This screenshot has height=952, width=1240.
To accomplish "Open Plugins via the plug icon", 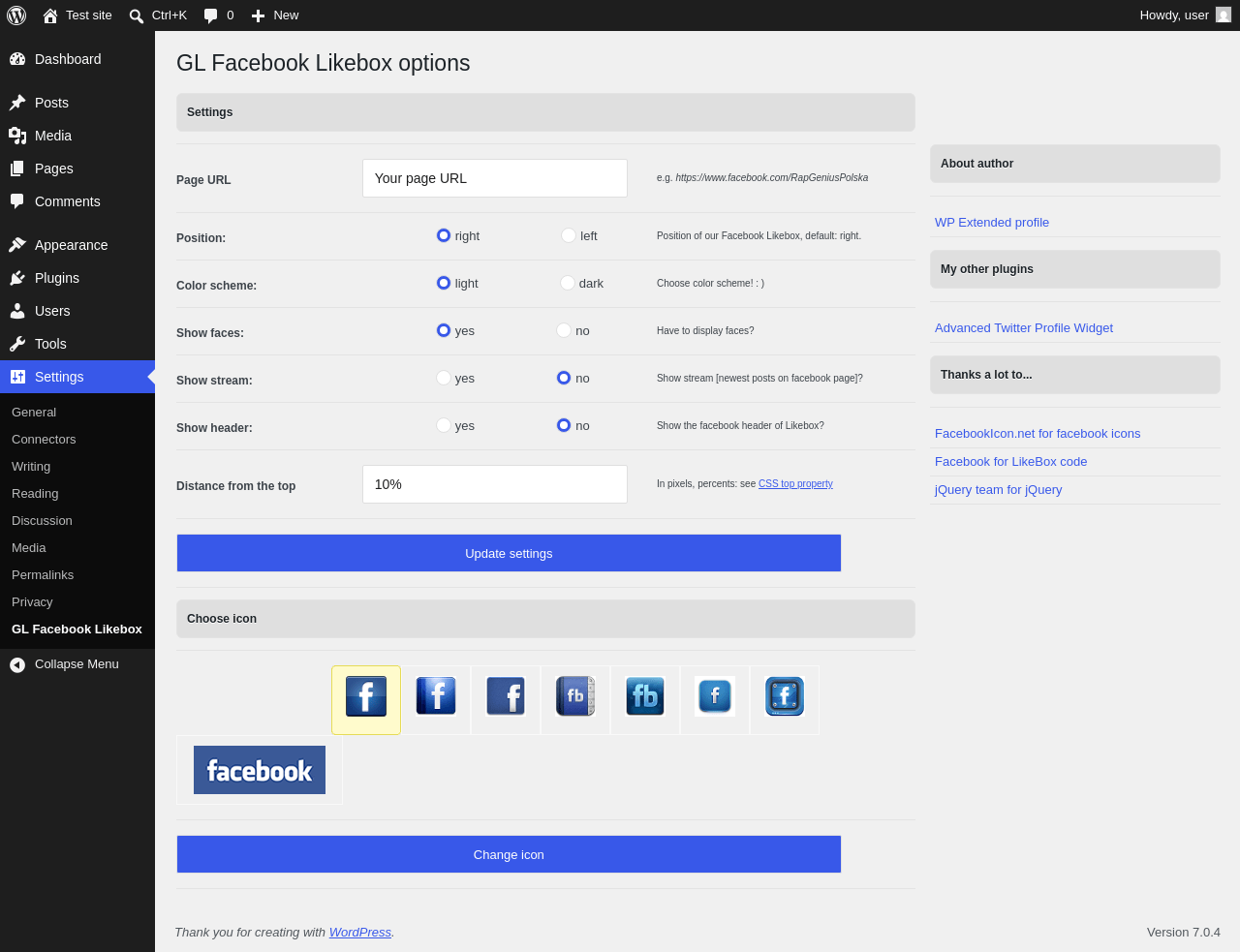I will (17, 278).
